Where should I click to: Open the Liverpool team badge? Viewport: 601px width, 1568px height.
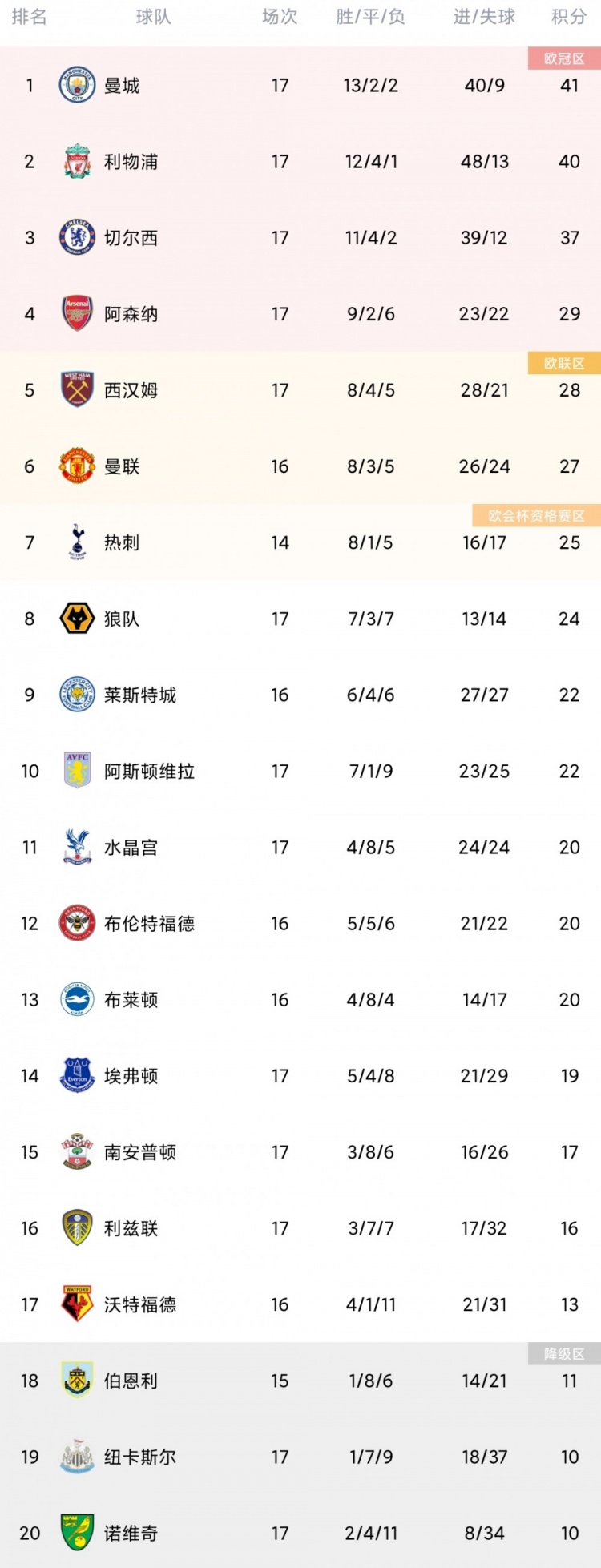pos(77,161)
